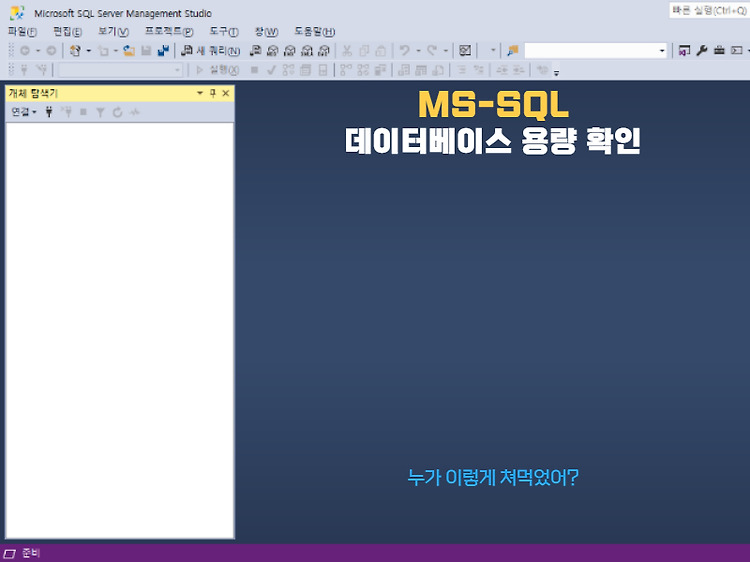Click the Find in Files icon
The height and width of the screenshot is (562, 750).
(513, 50)
